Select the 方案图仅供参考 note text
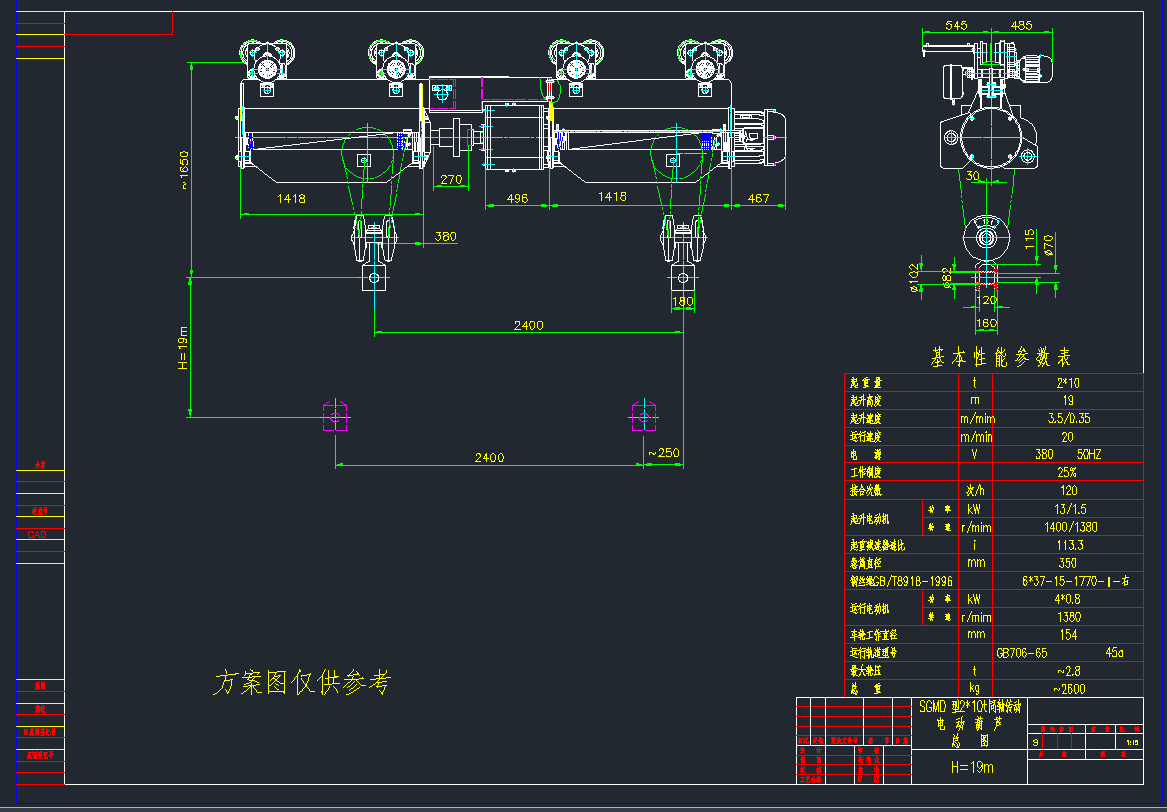The height and width of the screenshot is (812, 1167). (302, 683)
